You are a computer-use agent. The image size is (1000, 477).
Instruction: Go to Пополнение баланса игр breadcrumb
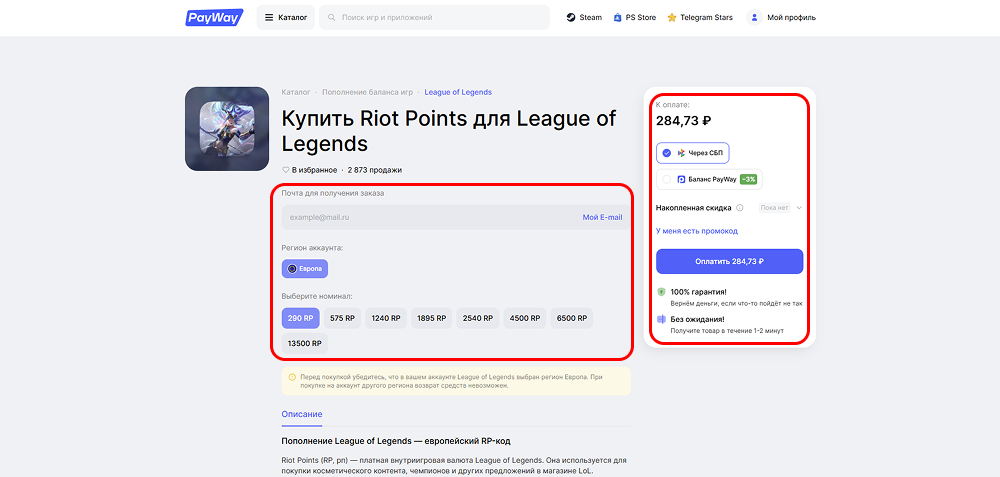click(x=367, y=92)
